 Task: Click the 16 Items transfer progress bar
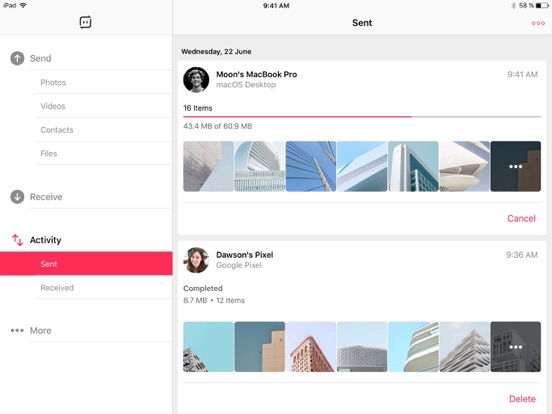362,117
